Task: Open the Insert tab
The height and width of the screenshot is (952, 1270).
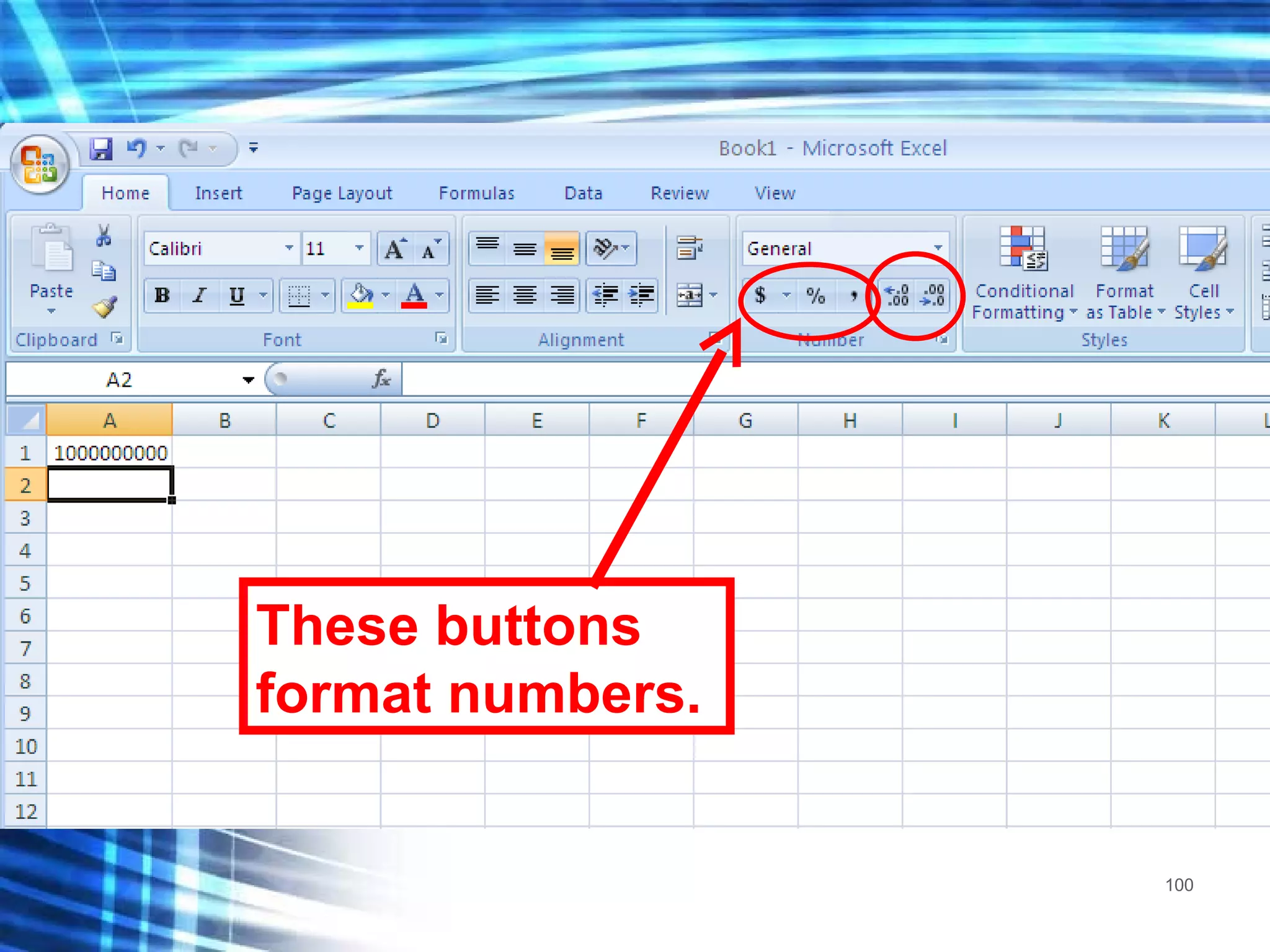Action: click(x=218, y=193)
